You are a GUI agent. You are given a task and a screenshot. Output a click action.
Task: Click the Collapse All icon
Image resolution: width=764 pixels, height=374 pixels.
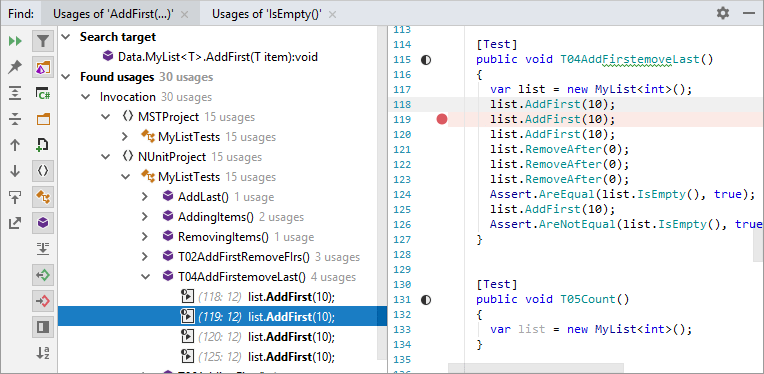15,119
